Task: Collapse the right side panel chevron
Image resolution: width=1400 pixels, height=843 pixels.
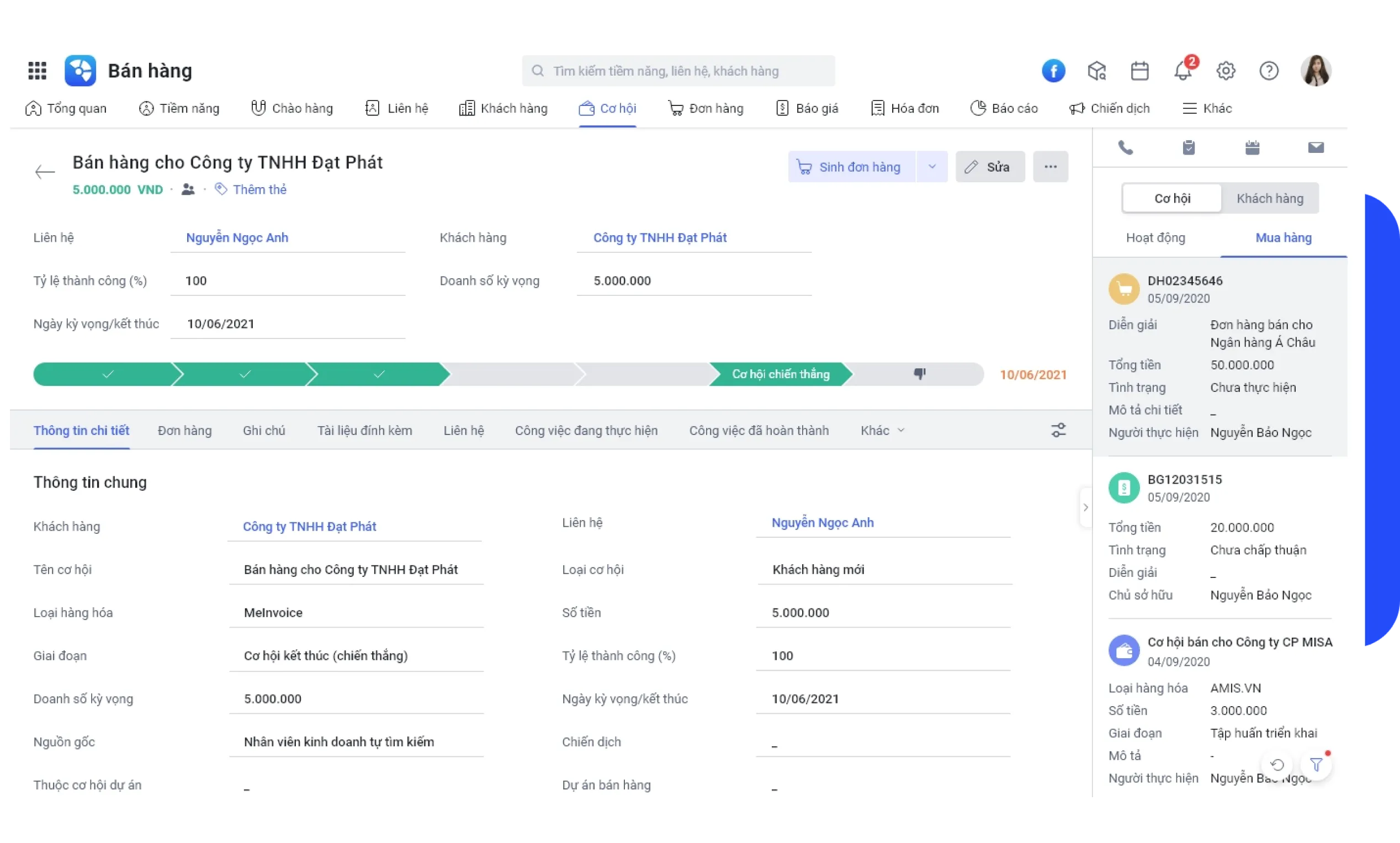Action: coord(1085,507)
